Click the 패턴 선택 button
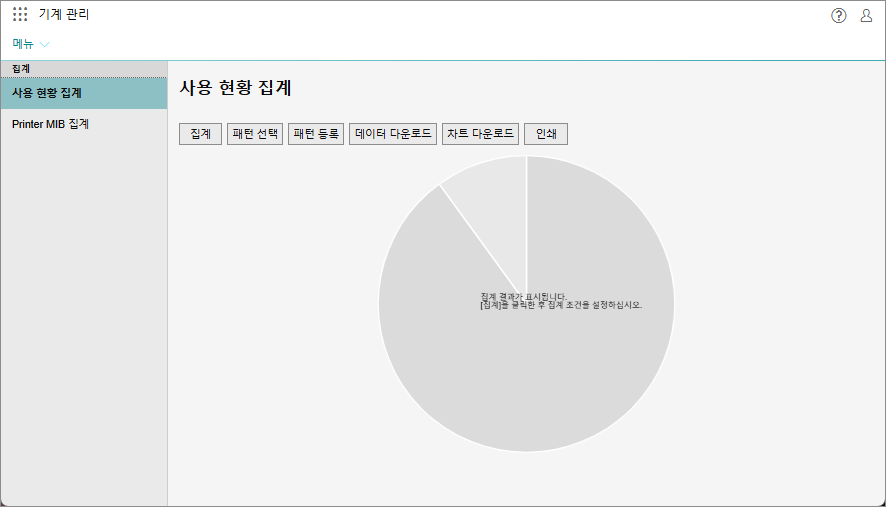 pyautogui.click(x=255, y=134)
